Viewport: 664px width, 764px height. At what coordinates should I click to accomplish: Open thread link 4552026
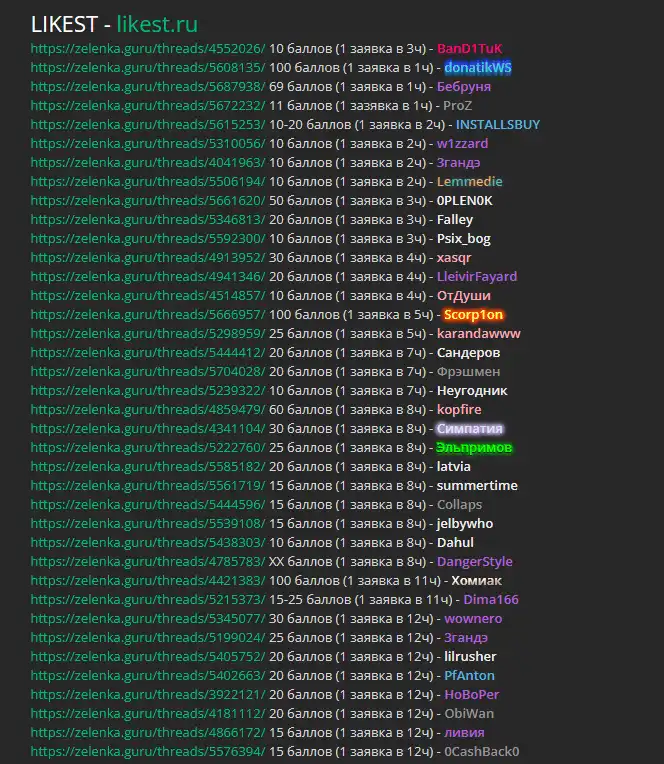coord(148,49)
